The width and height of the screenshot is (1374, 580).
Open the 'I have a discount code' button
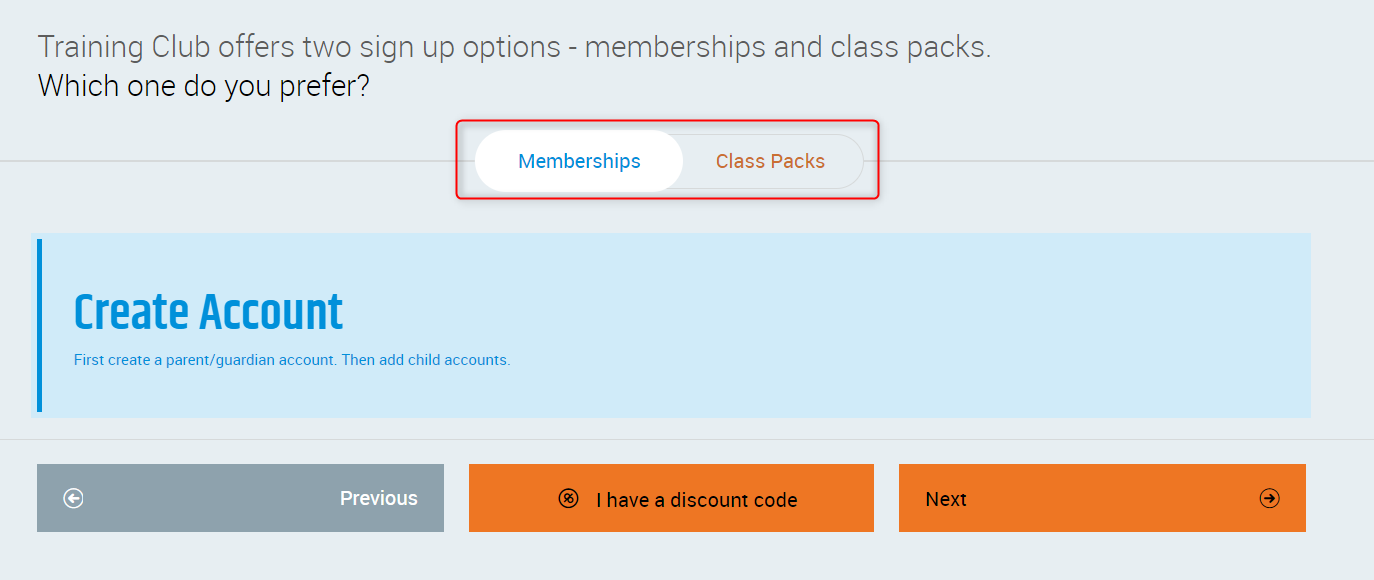(671, 498)
